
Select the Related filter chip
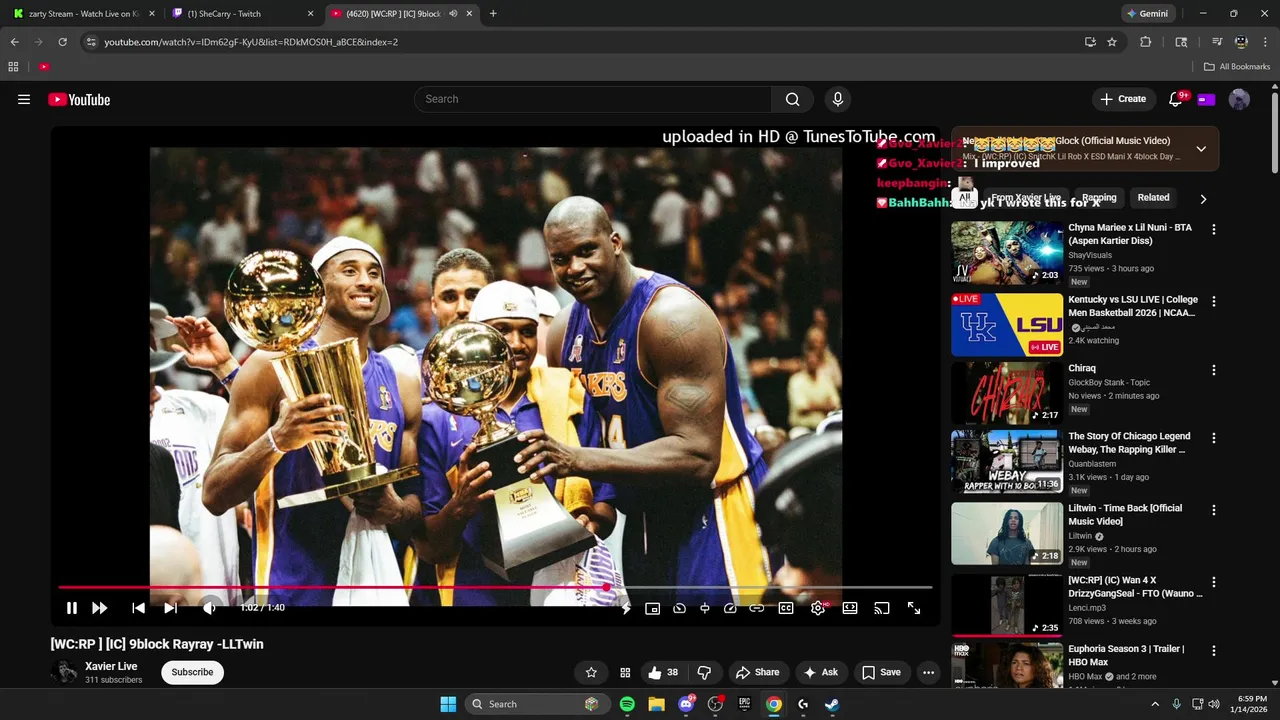click(x=1153, y=198)
